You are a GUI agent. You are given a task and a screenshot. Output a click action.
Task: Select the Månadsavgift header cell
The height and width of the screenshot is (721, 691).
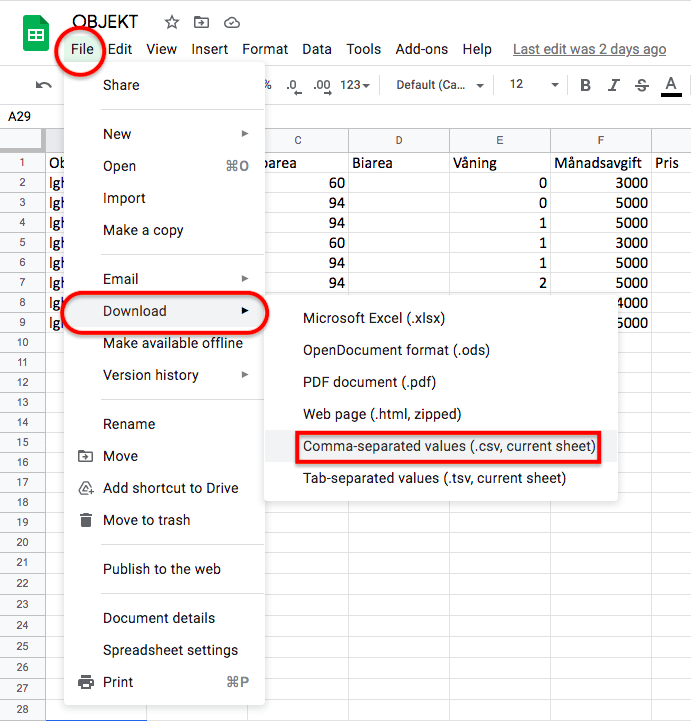pos(600,162)
